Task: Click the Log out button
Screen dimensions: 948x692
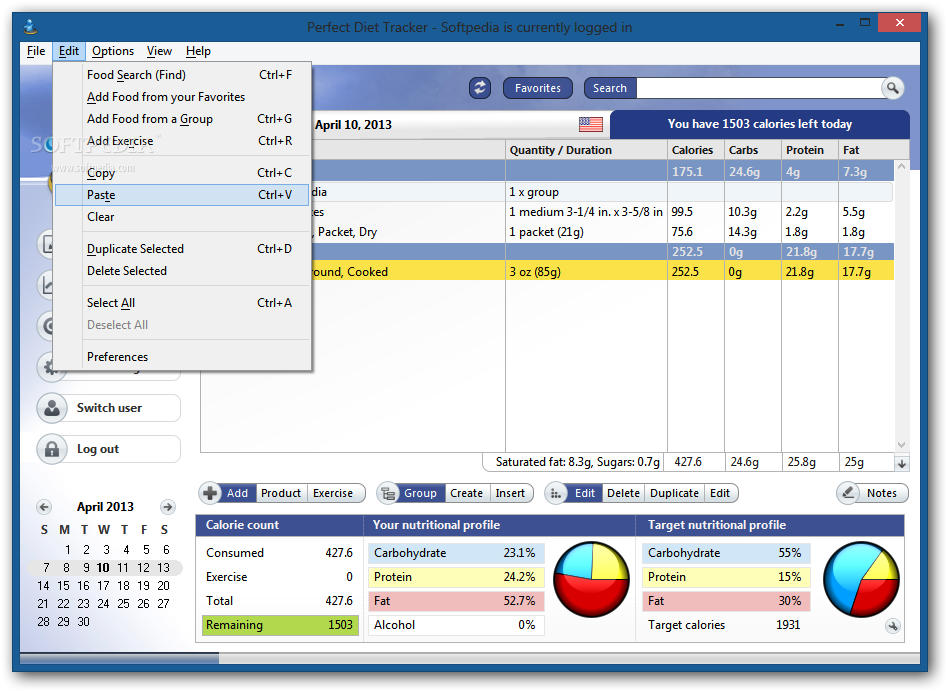Action: click(x=109, y=449)
